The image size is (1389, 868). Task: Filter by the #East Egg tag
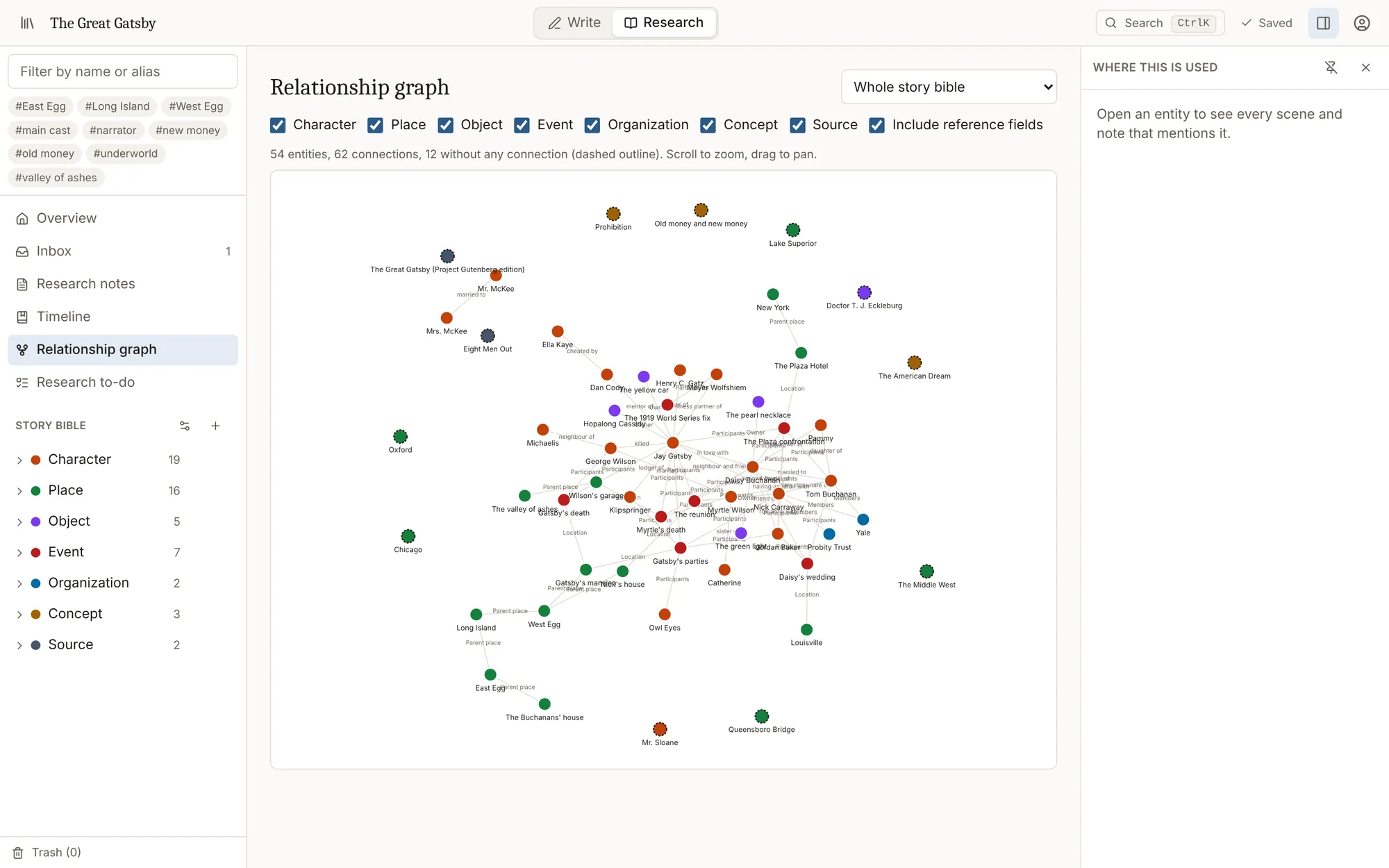(x=41, y=106)
